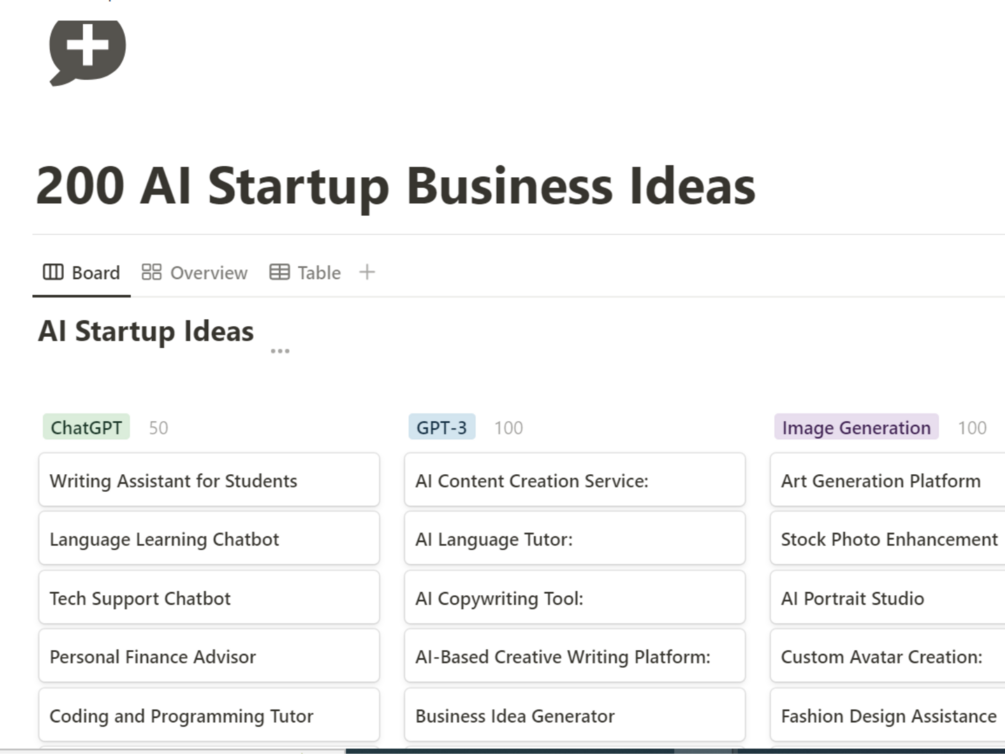Select the AI Copywriting Tool card
Image resolution: width=1005 pixels, height=754 pixels.
[575, 598]
